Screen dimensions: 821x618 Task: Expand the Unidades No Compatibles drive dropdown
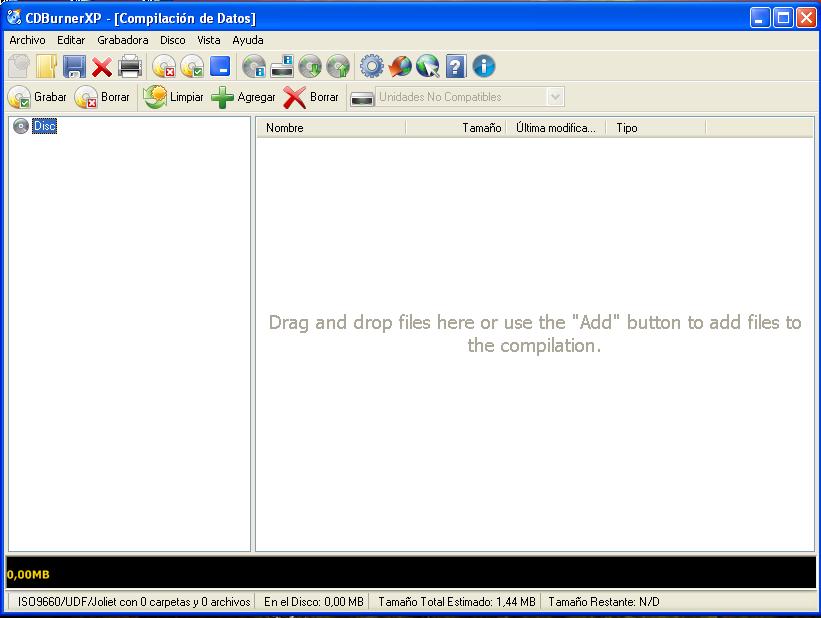(x=556, y=97)
